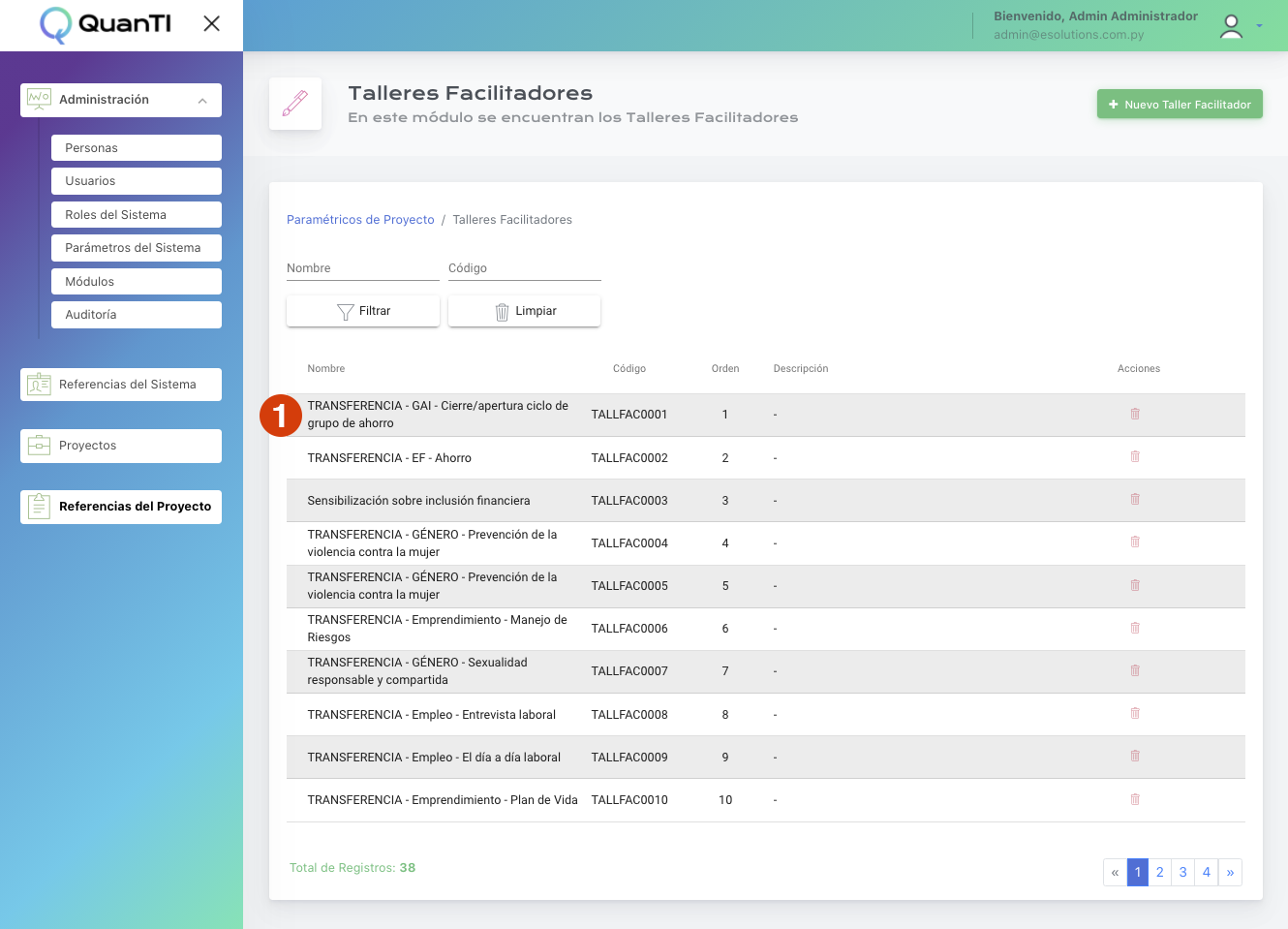Clear filters with Limpiar button
The height and width of the screenshot is (929, 1288).
click(525, 311)
